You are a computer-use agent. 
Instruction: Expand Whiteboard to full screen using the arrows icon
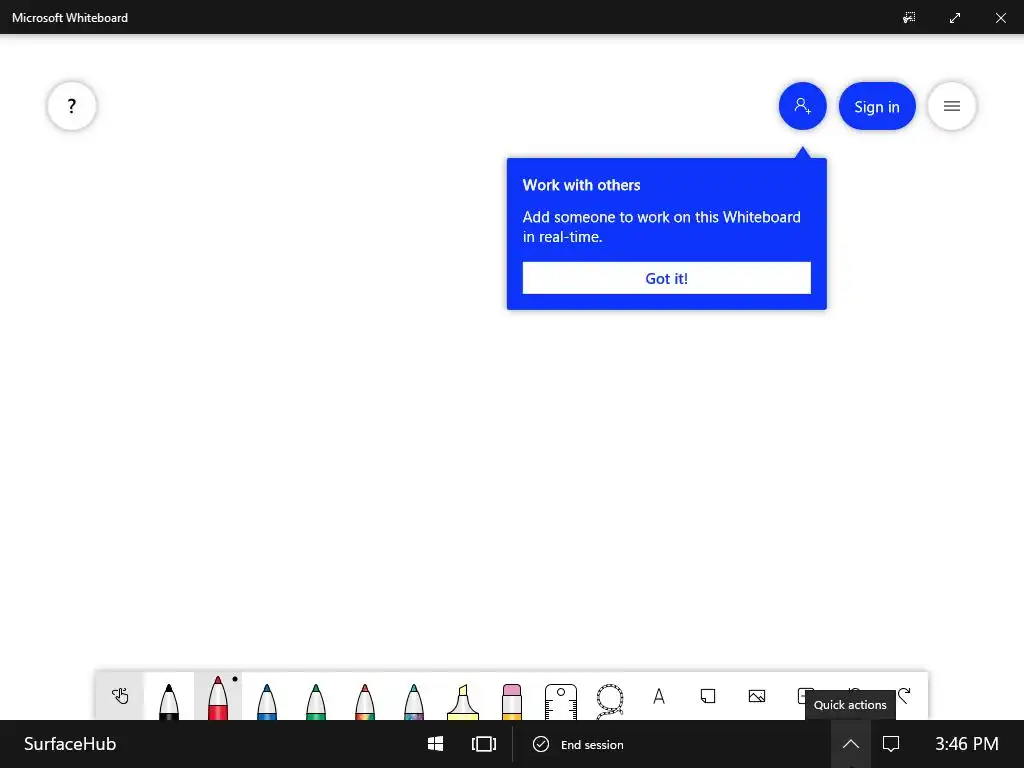955,18
